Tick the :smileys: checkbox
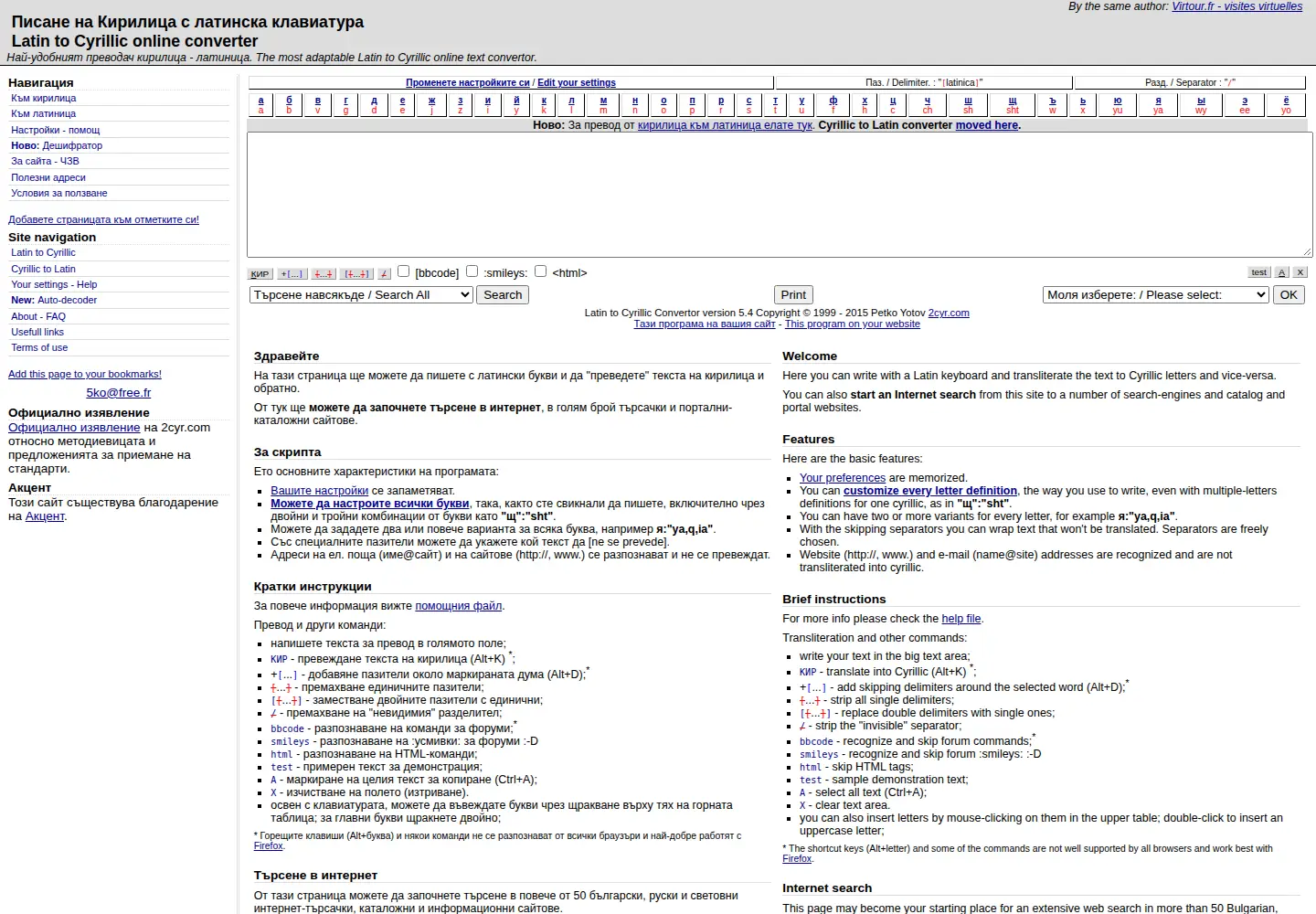The height and width of the screenshot is (914, 1316). coord(472,271)
